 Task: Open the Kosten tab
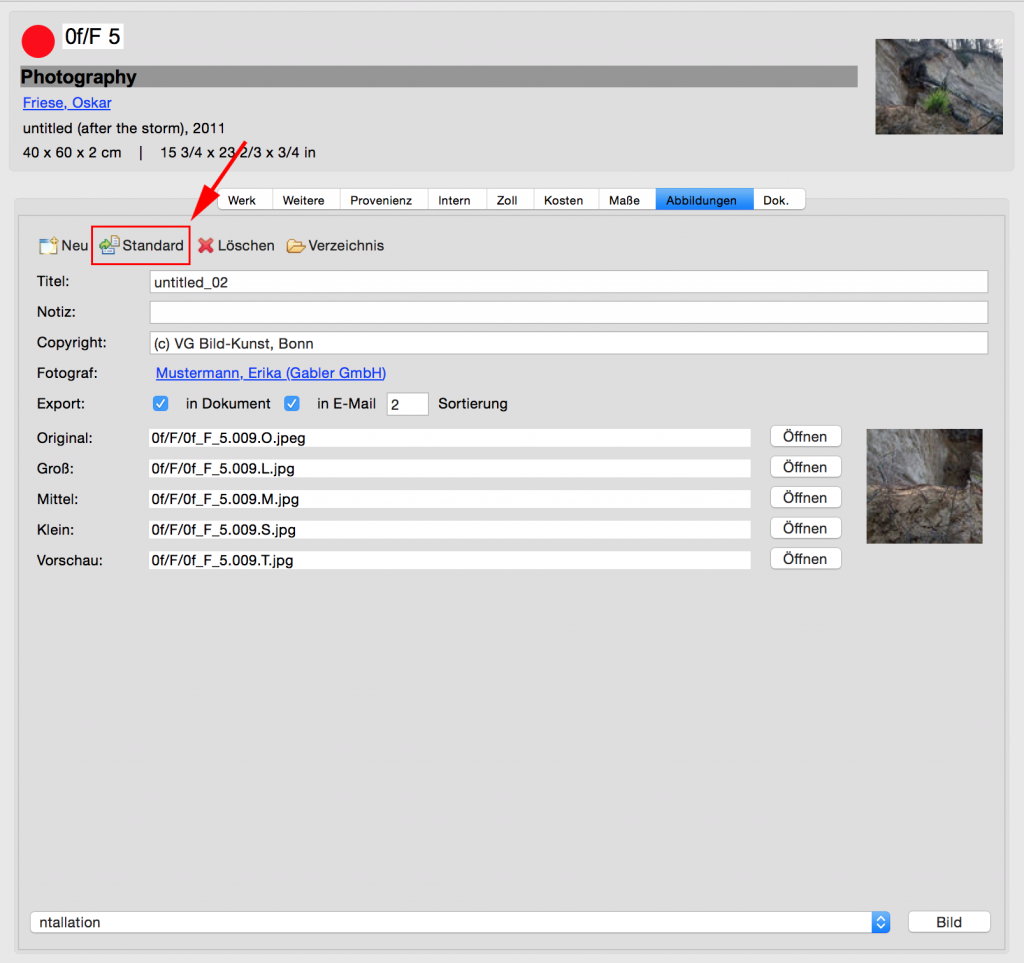pyautogui.click(x=564, y=200)
